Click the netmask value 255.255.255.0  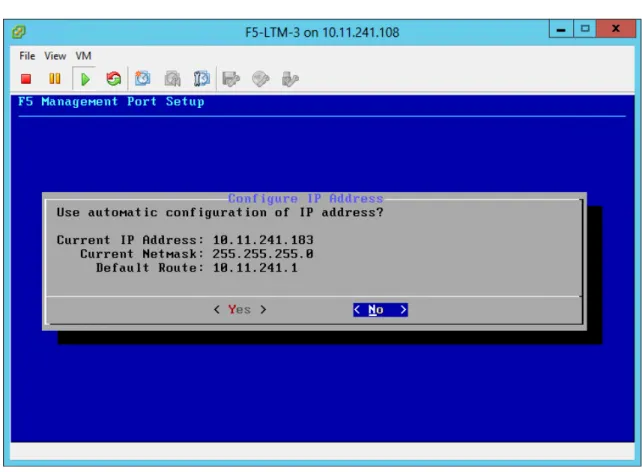(263, 254)
